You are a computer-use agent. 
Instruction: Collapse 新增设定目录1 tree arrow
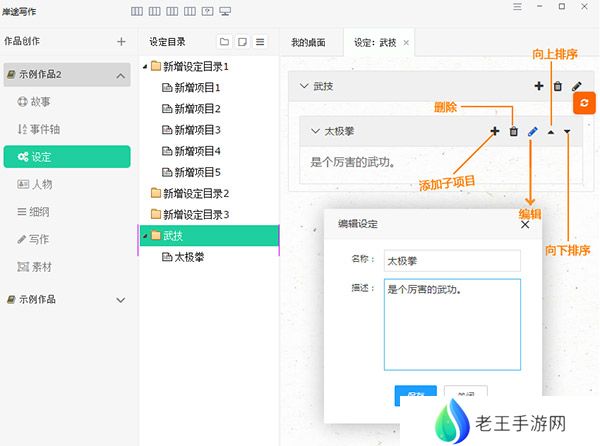[145, 67]
